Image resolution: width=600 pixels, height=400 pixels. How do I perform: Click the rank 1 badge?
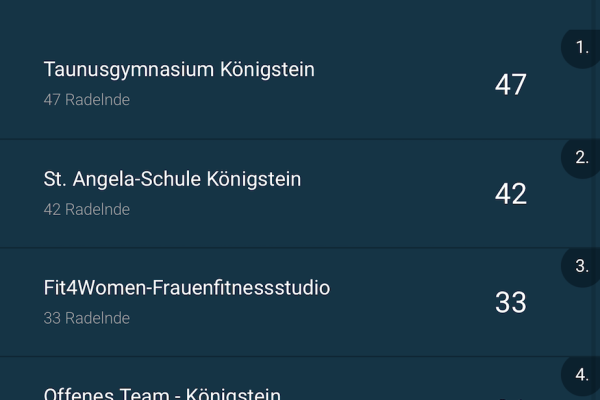(582, 47)
